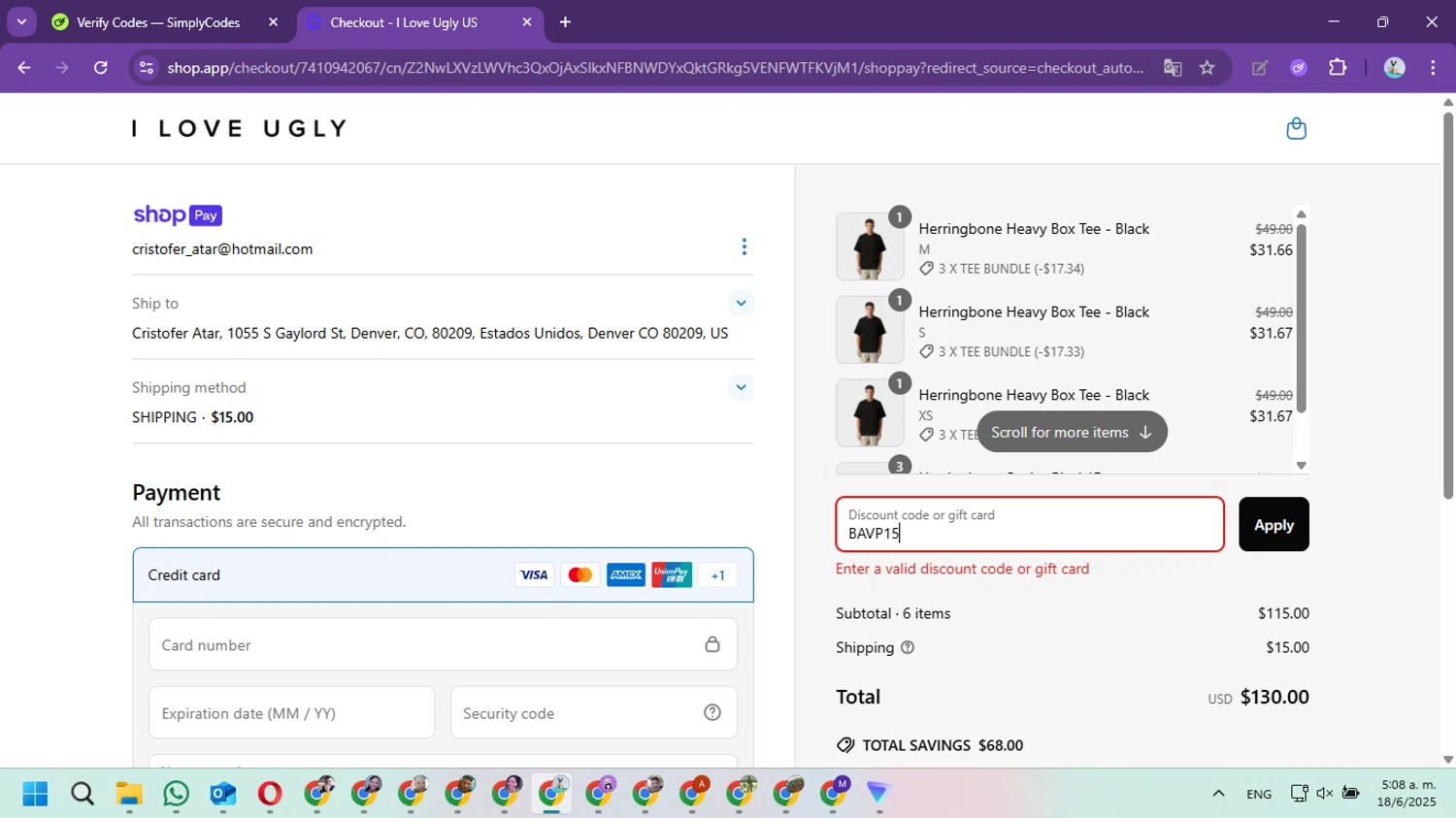Close the Checkout tab
Viewport: 1456px width, 818px height.
point(526,21)
